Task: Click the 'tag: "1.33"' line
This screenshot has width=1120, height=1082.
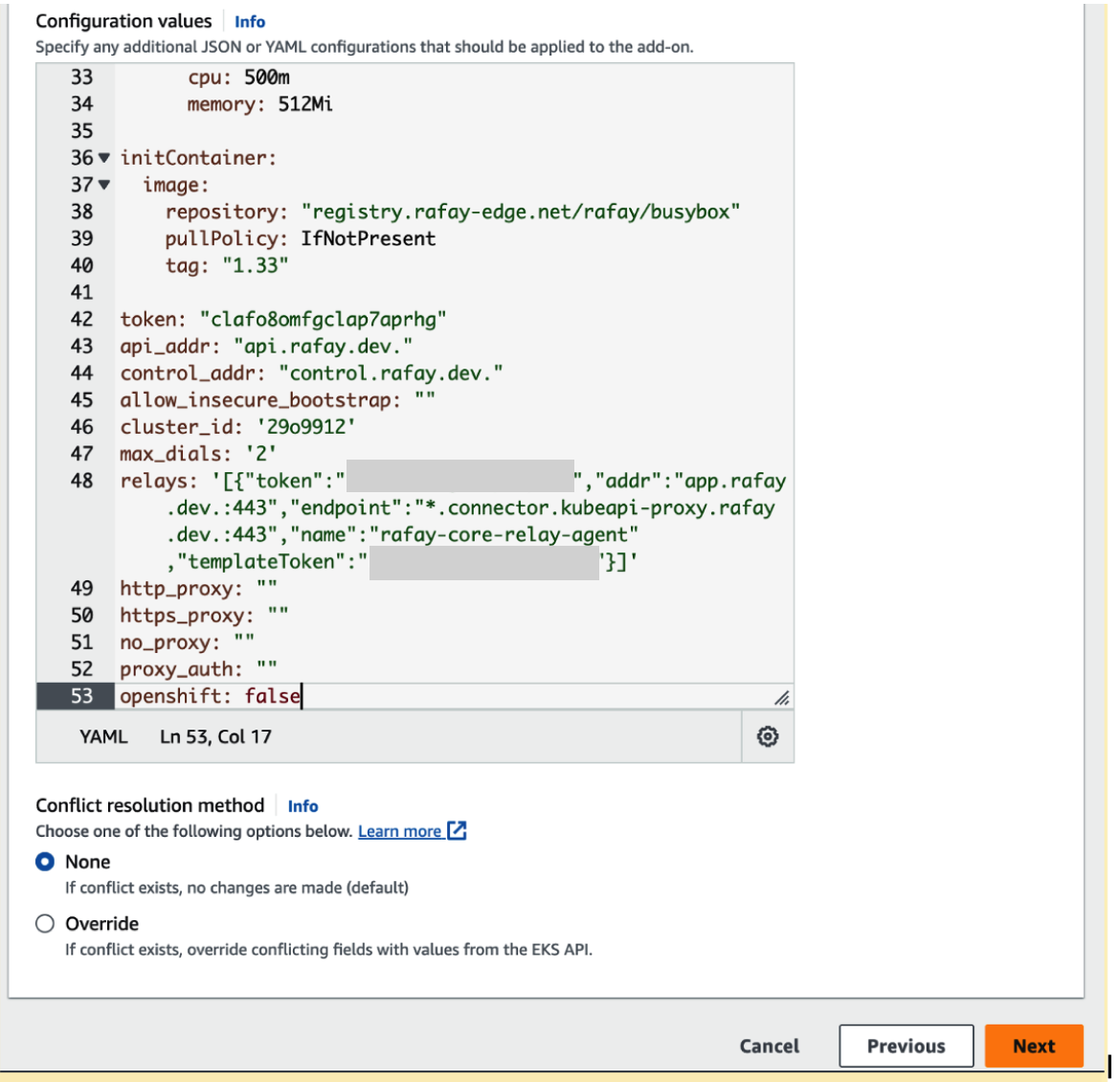Action: (227, 265)
